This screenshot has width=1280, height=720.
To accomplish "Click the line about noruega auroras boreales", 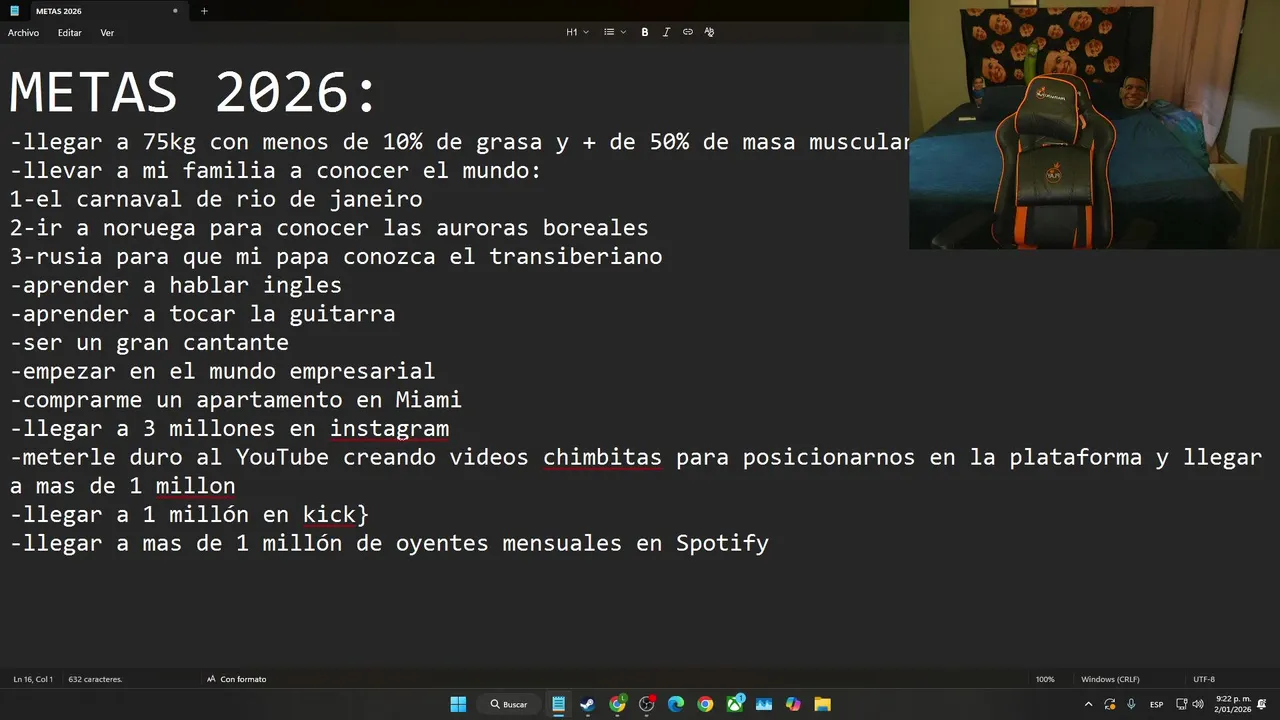I will [x=329, y=228].
